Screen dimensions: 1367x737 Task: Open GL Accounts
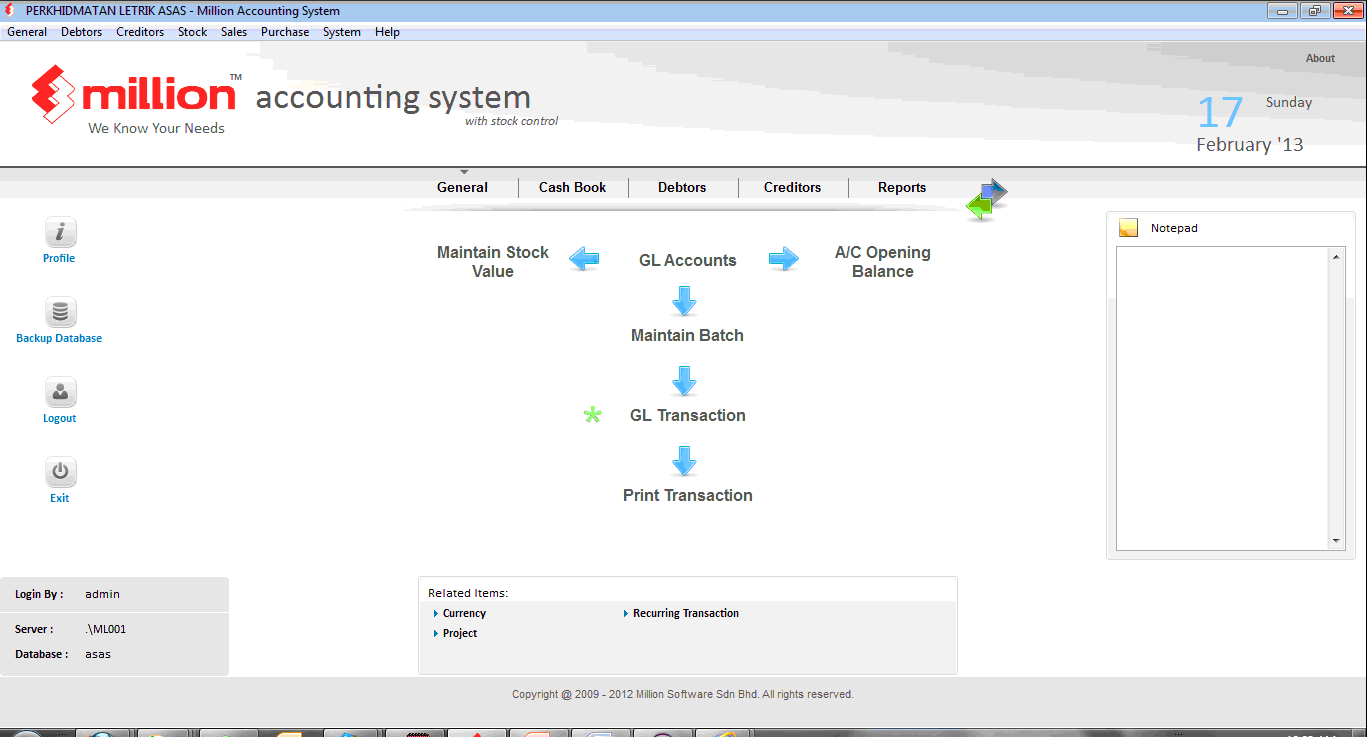(687, 259)
